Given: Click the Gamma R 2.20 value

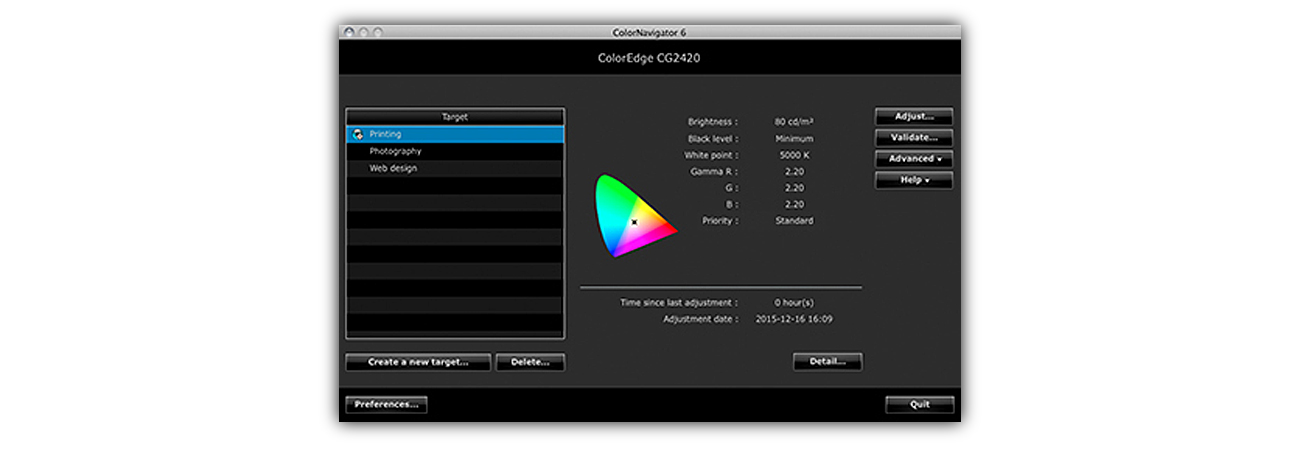Looking at the screenshot, I should point(794,171).
